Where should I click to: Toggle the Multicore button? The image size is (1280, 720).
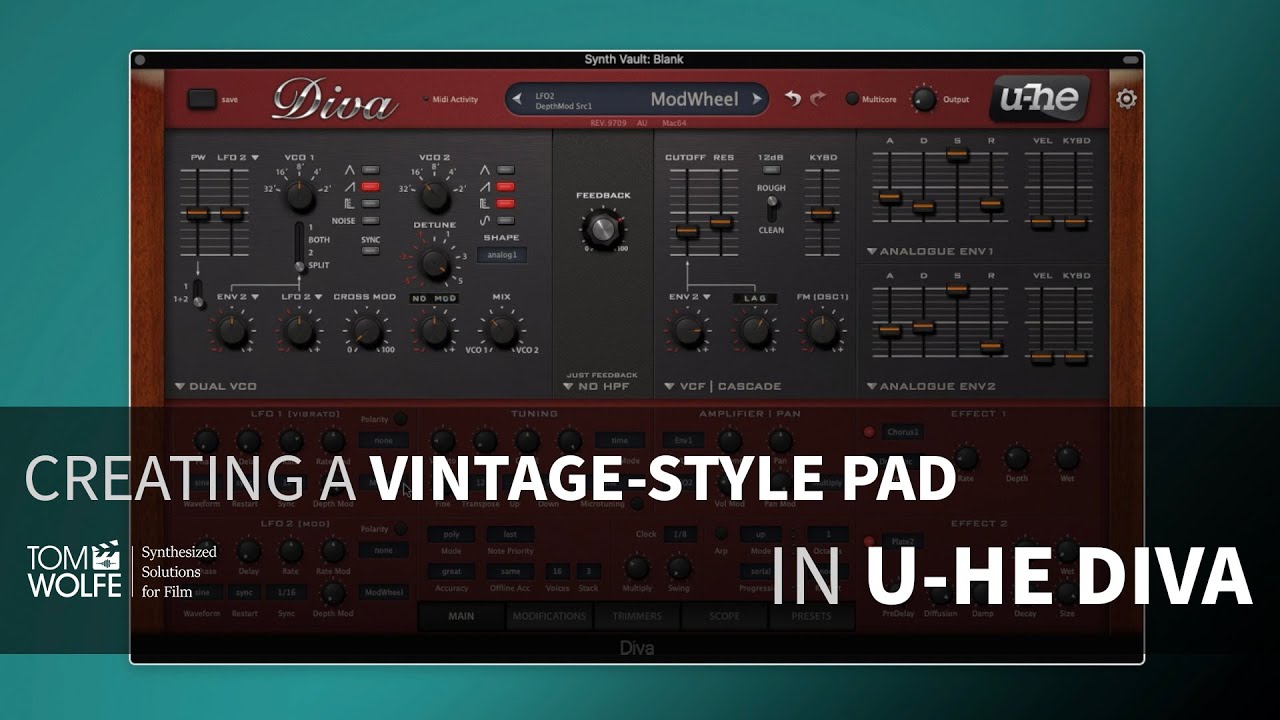[852, 99]
